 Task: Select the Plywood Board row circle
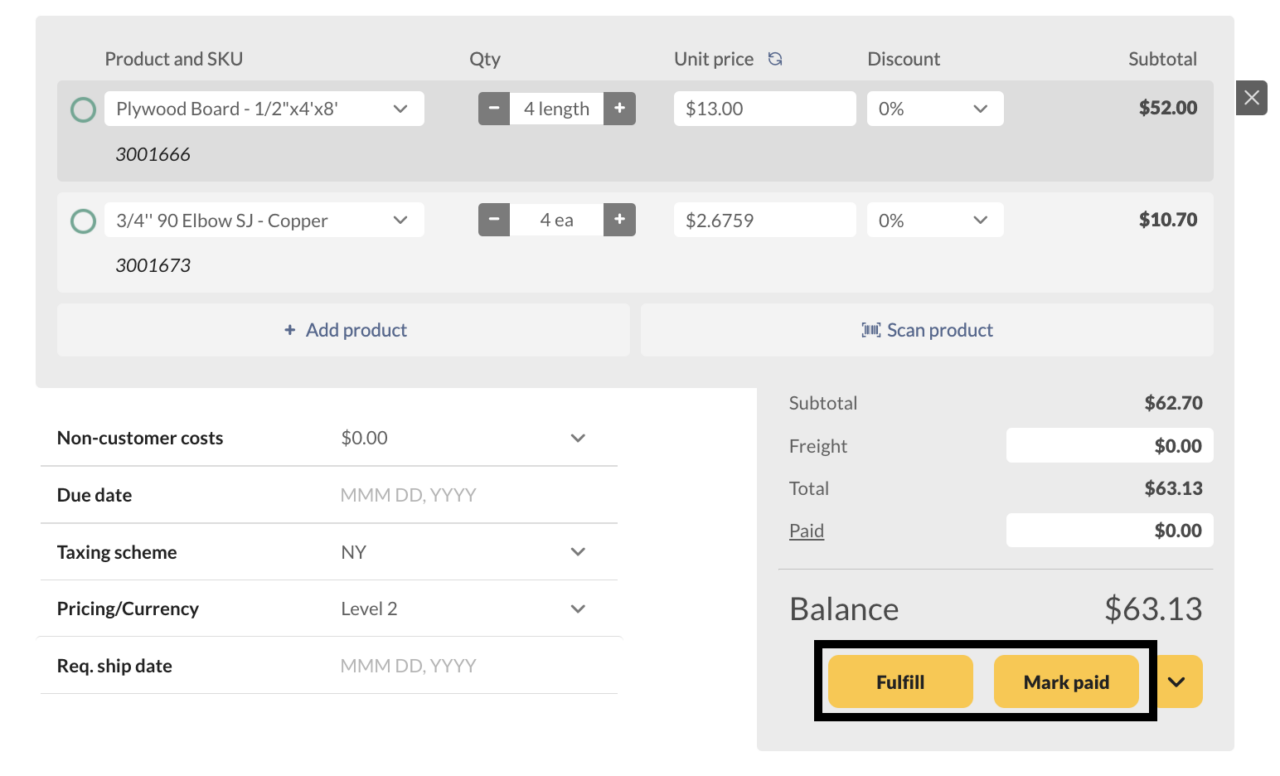[83, 108]
